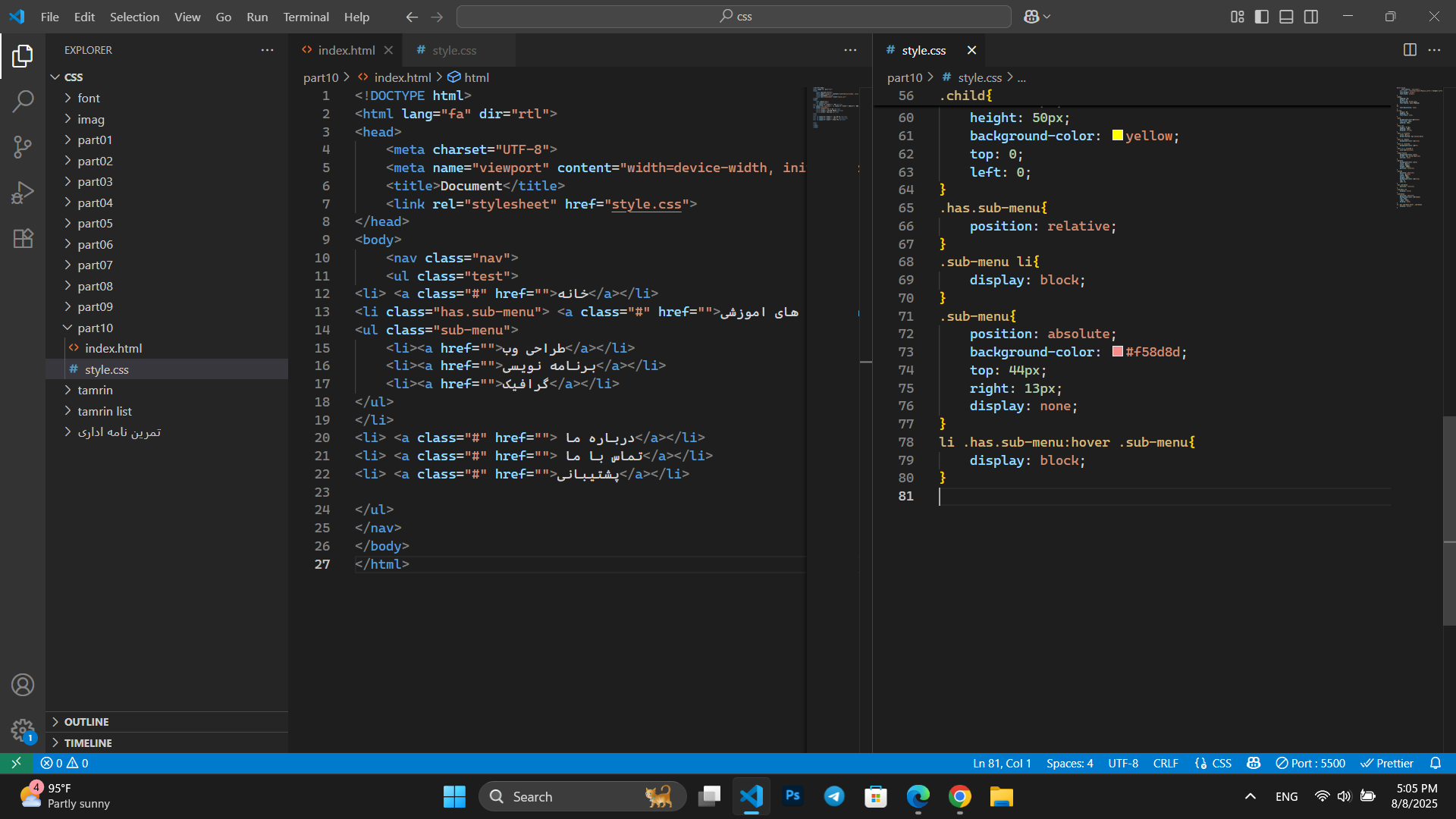The image size is (1456, 819).
Task: Click the #f58d8d color swatch on line 73
Action: (x=1117, y=352)
